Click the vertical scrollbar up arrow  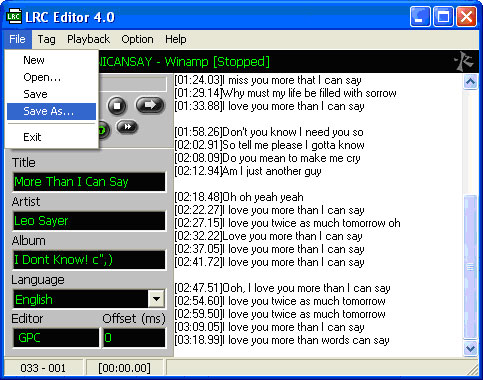pos(470,81)
